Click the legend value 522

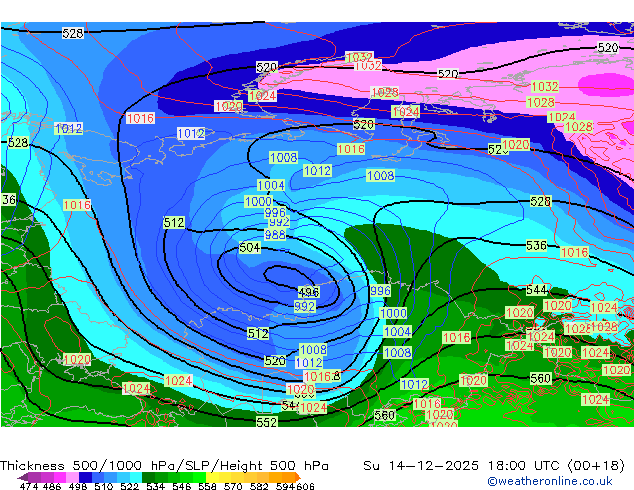point(129,486)
